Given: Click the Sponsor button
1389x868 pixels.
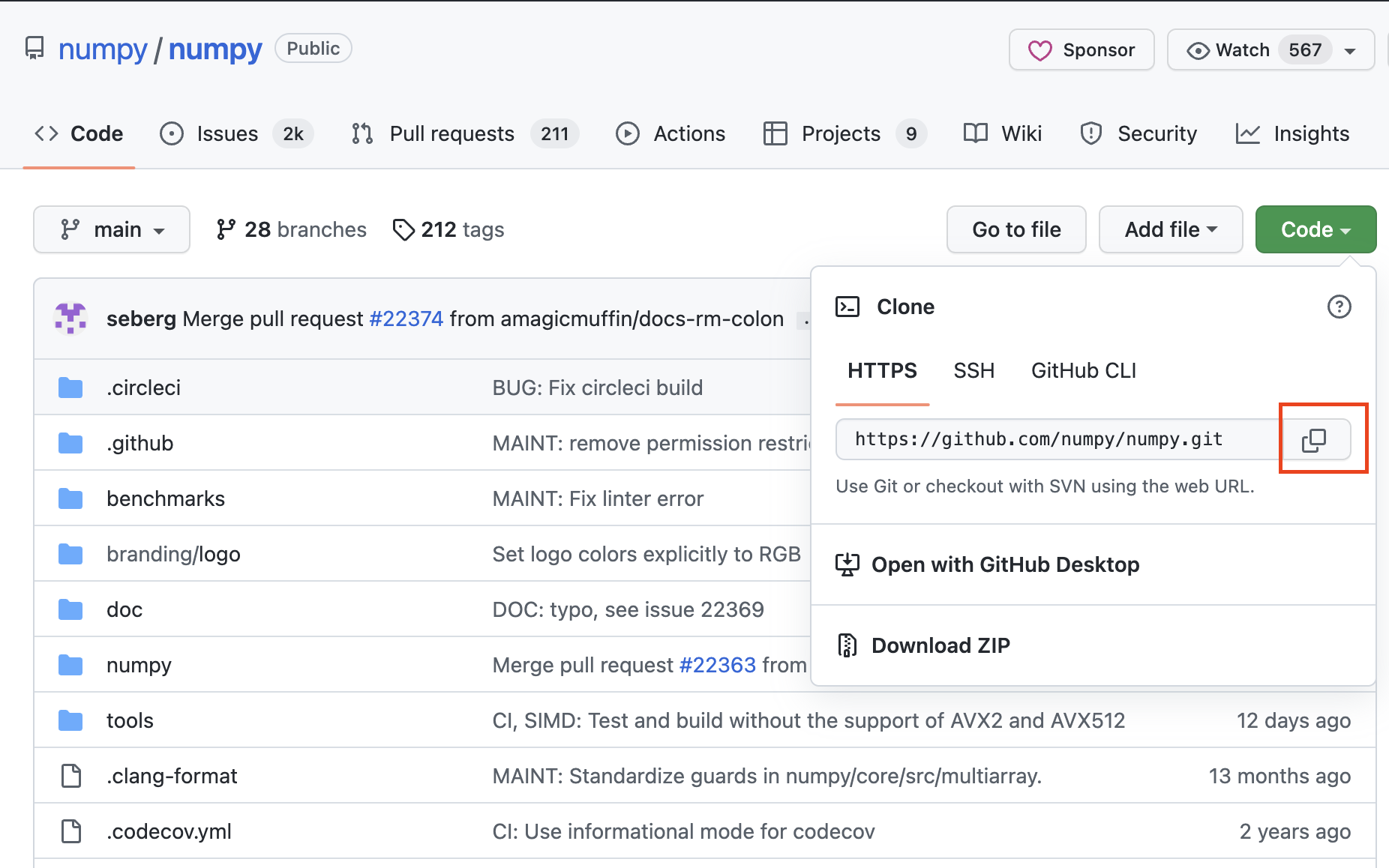Looking at the screenshot, I should pyautogui.click(x=1081, y=50).
